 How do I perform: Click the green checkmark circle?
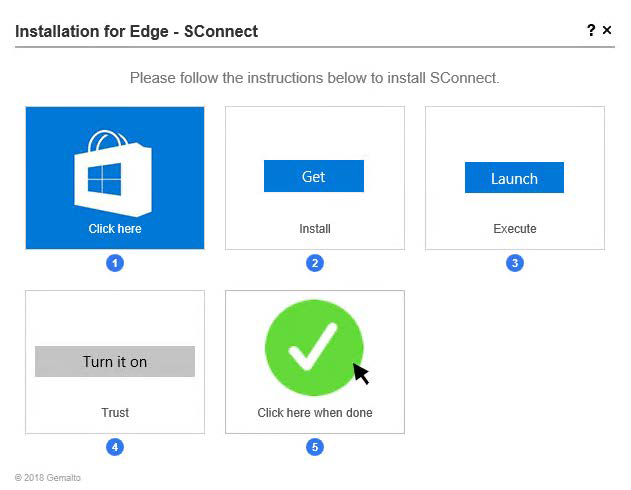tap(314, 348)
